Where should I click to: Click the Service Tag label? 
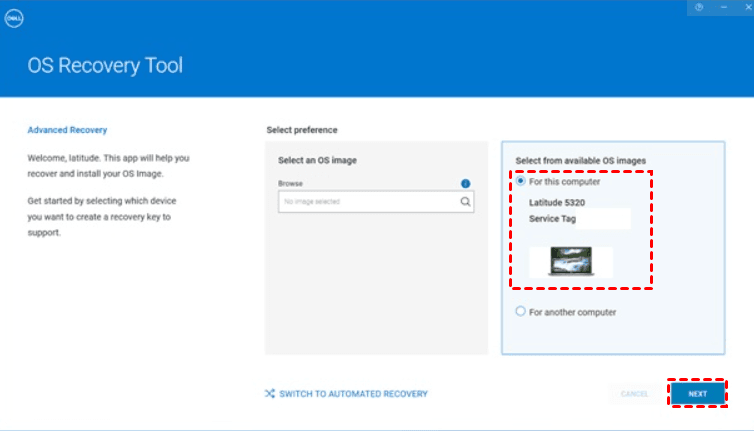552,219
